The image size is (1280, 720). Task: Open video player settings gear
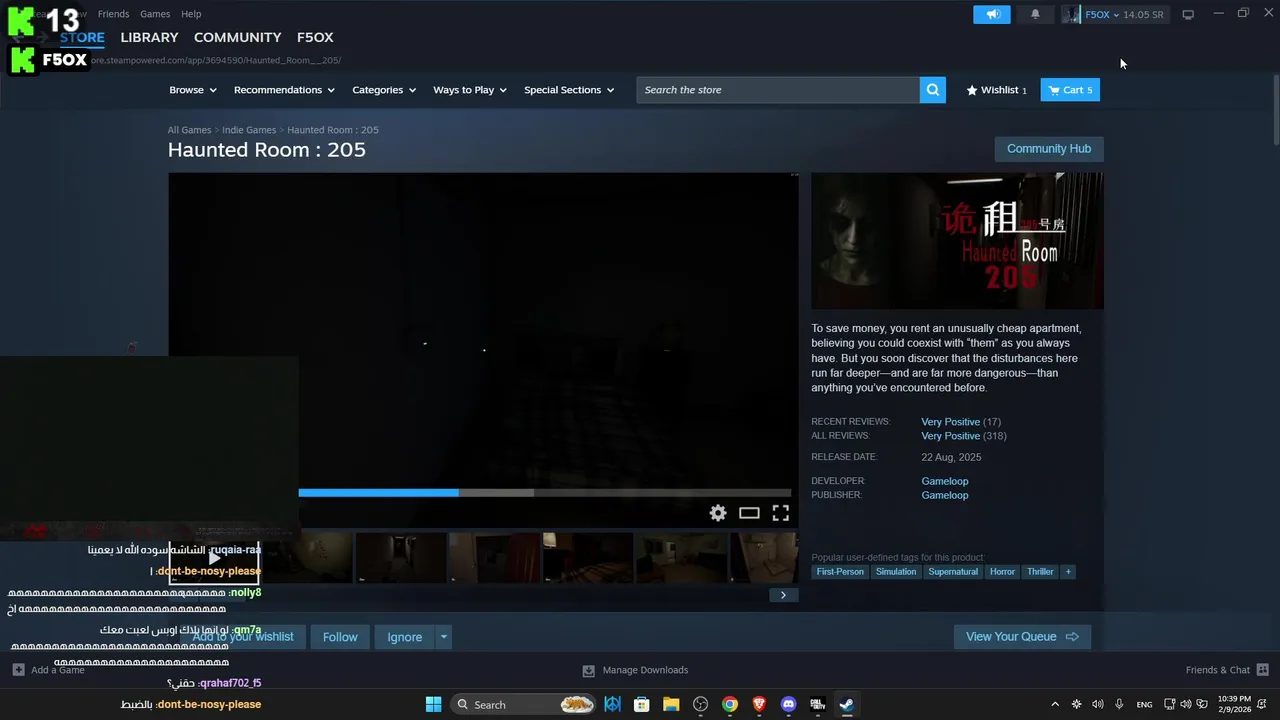click(718, 513)
